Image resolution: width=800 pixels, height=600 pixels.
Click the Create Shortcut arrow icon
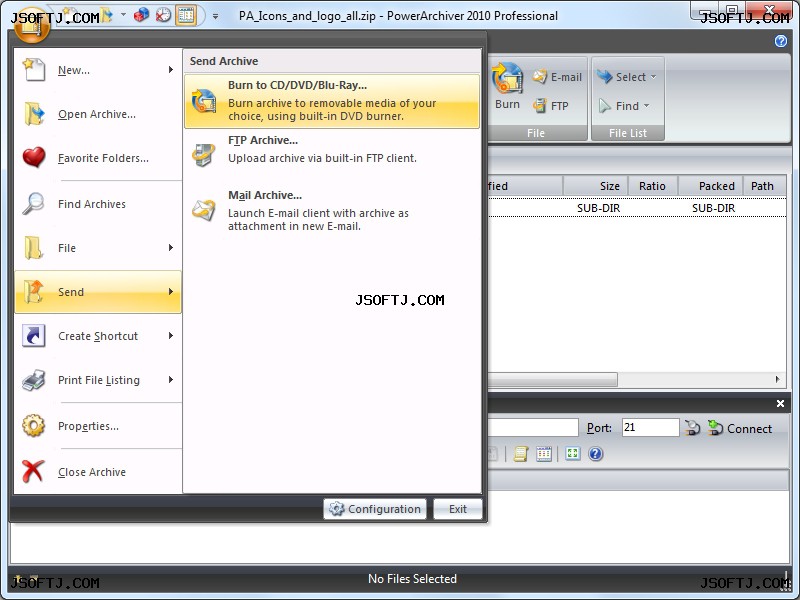pyautogui.click(x=34, y=336)
